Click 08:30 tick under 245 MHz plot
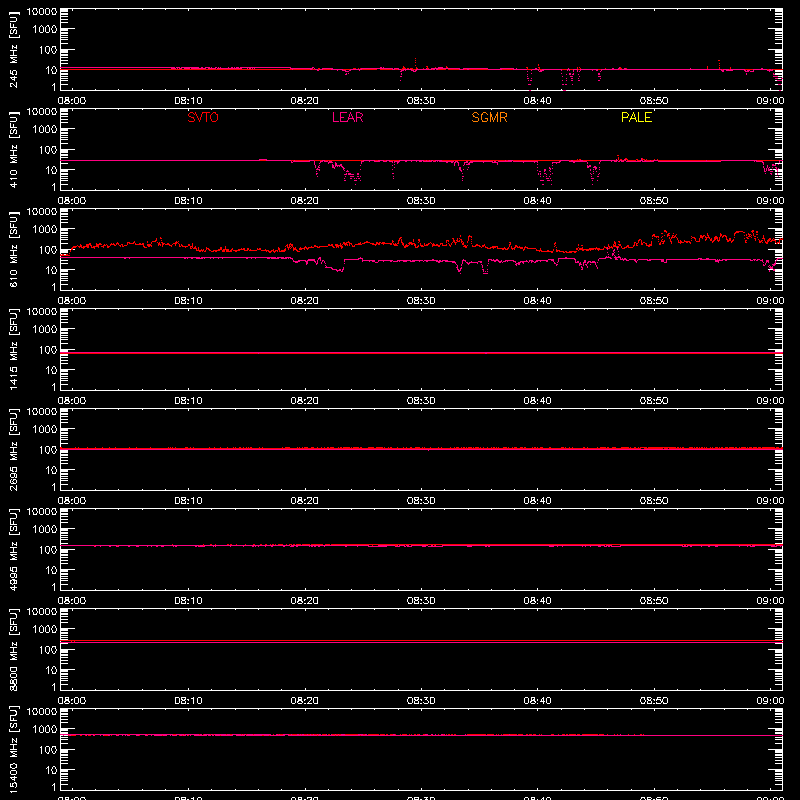 tap(421, 101)
